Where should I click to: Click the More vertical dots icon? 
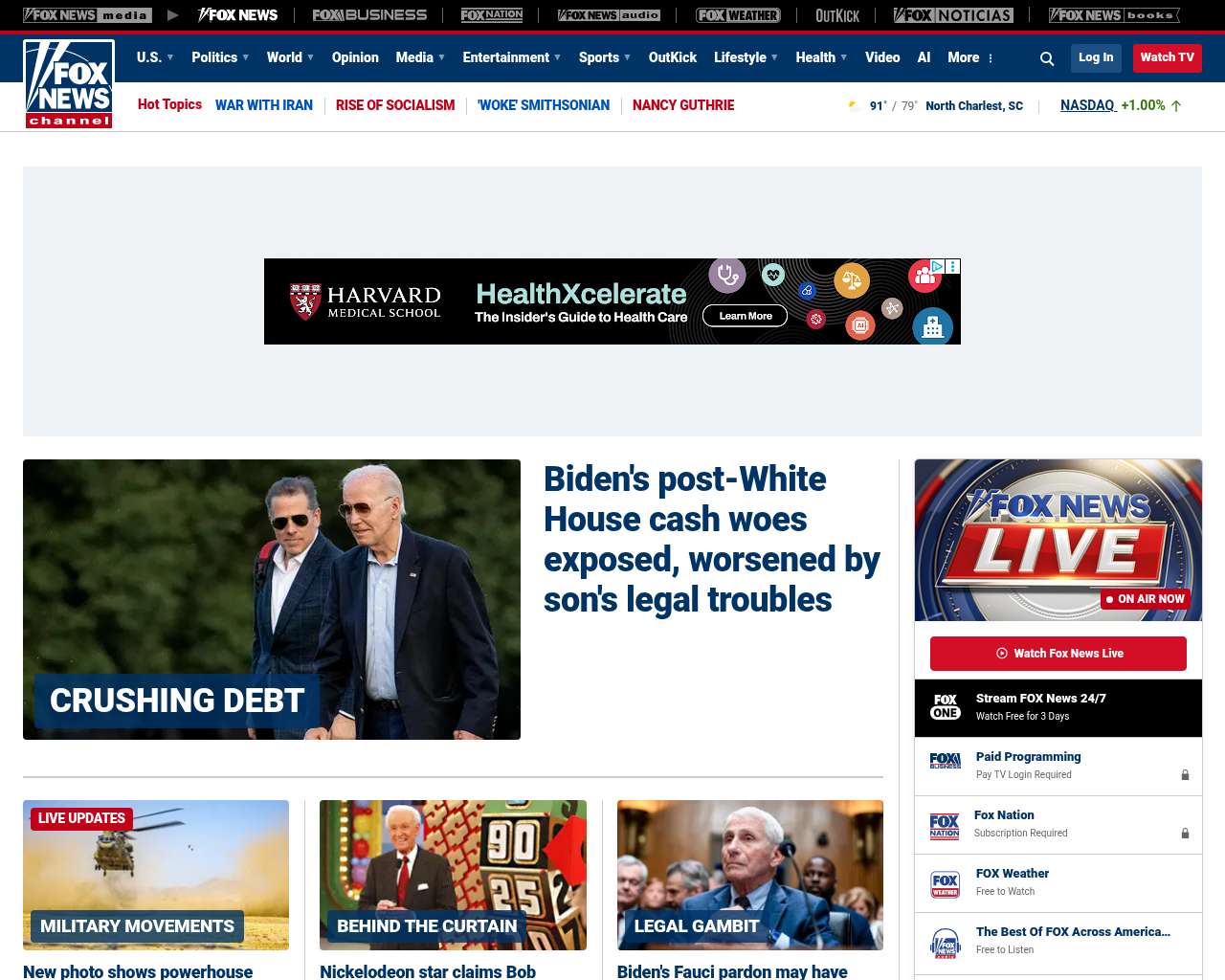[991, 58]
